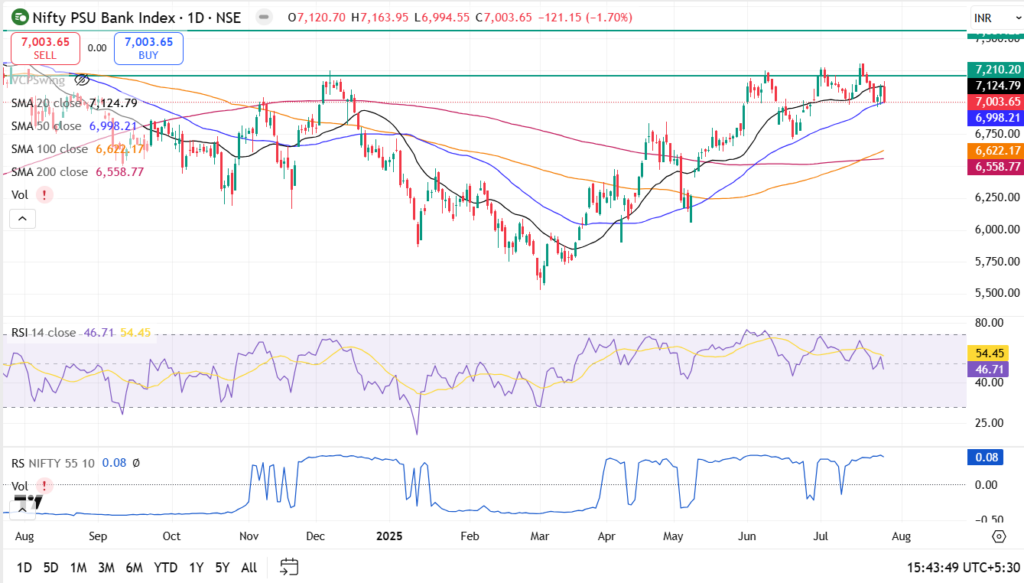This screenshot has height=583, width=1024.
Task: Click the Dec marker on time axis
Action: pos(315,536)
